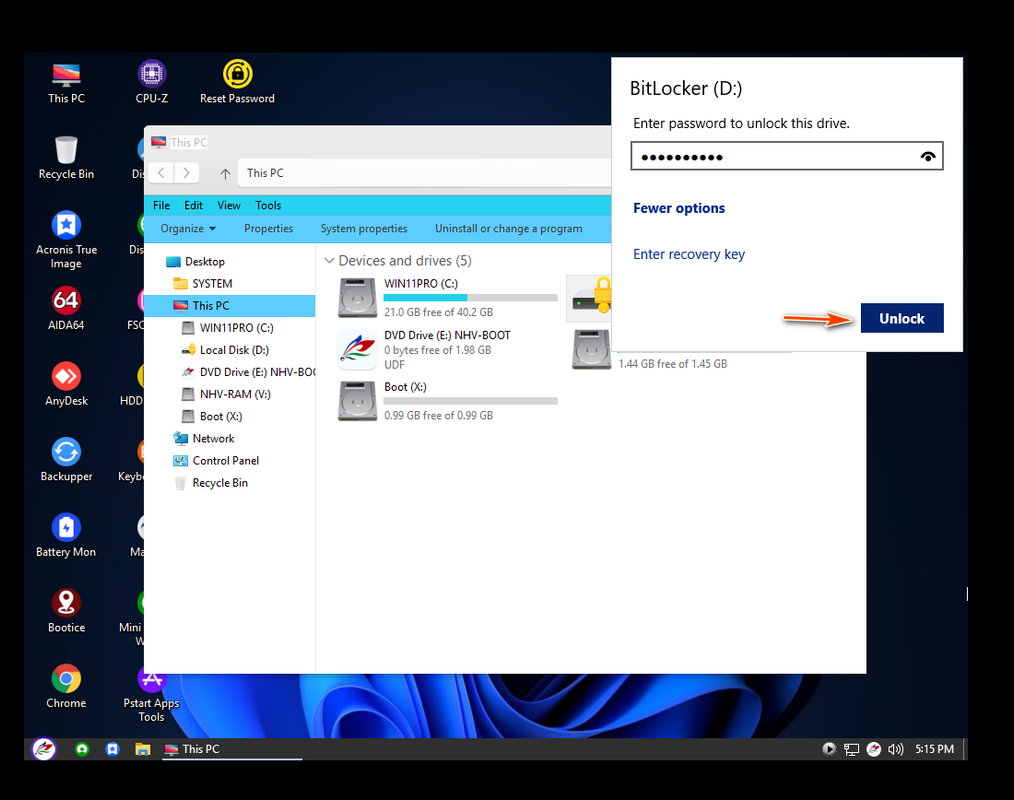Navigate forward in file explorer
Screen dimensions: 1014x800
coord(186,173)
